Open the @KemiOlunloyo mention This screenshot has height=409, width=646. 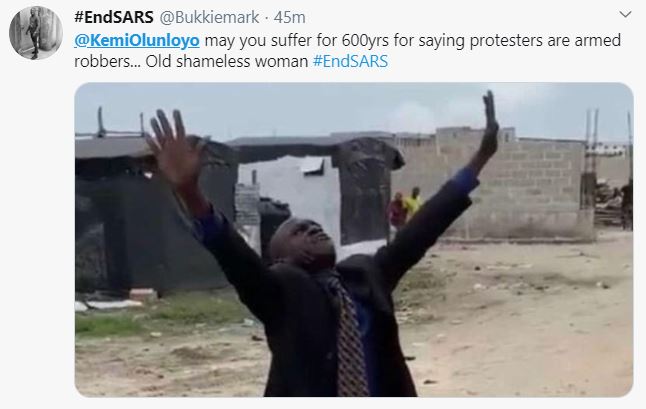pyautogui.click(x=137, y=40)
